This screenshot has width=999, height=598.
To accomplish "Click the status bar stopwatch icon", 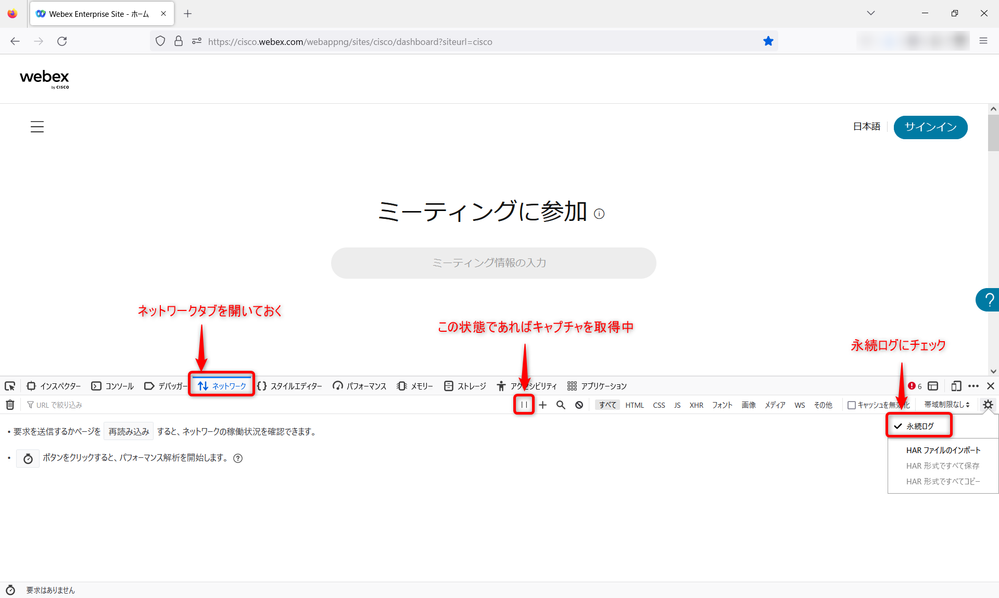I will [10, 590].
